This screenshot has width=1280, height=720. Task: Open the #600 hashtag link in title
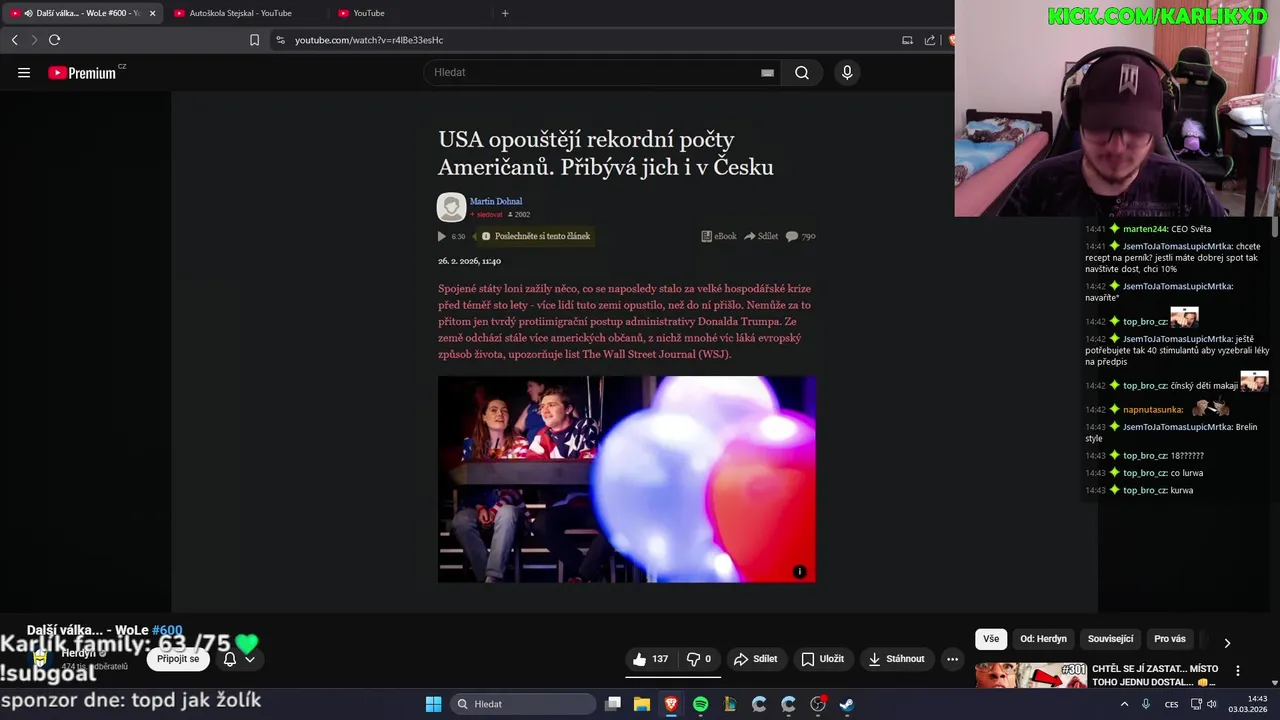pos(167,630)
